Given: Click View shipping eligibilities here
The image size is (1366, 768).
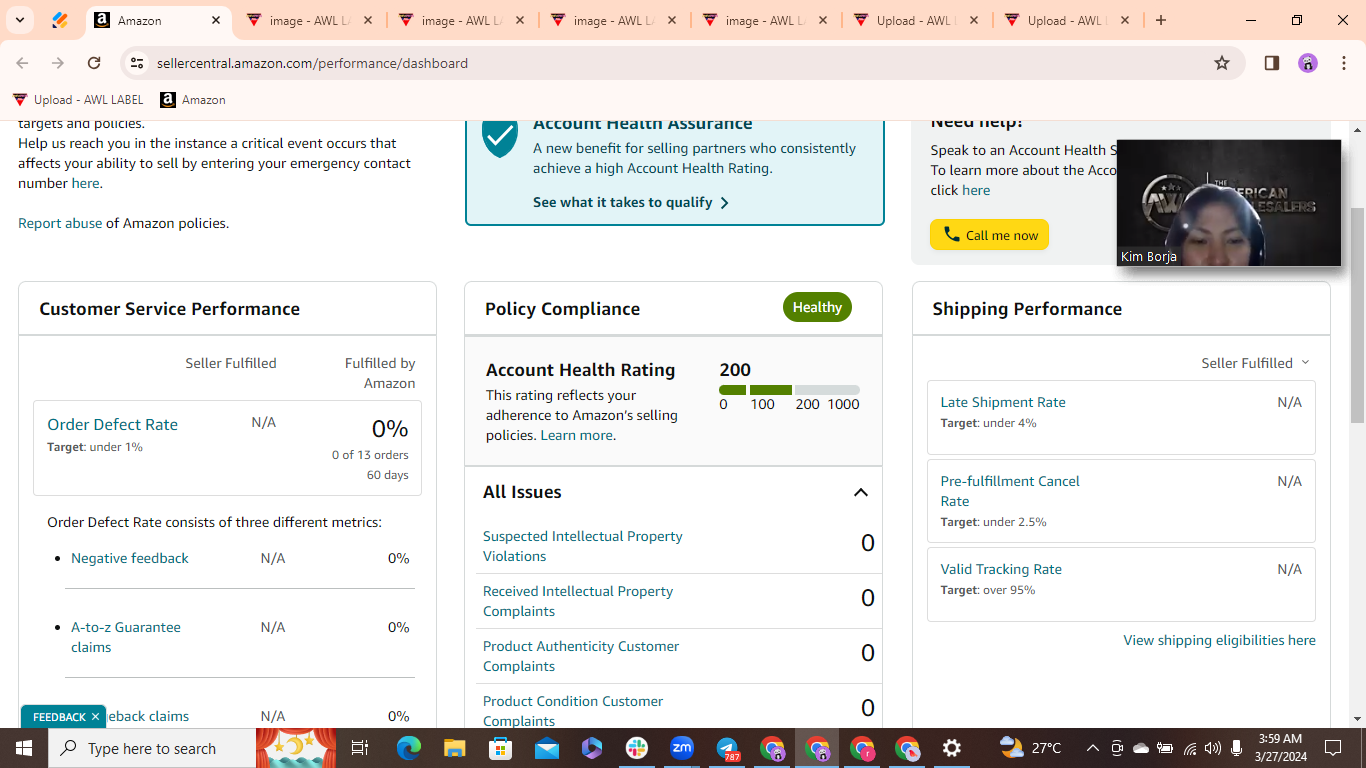Looking at the screenshot, I should (1219, 640).
